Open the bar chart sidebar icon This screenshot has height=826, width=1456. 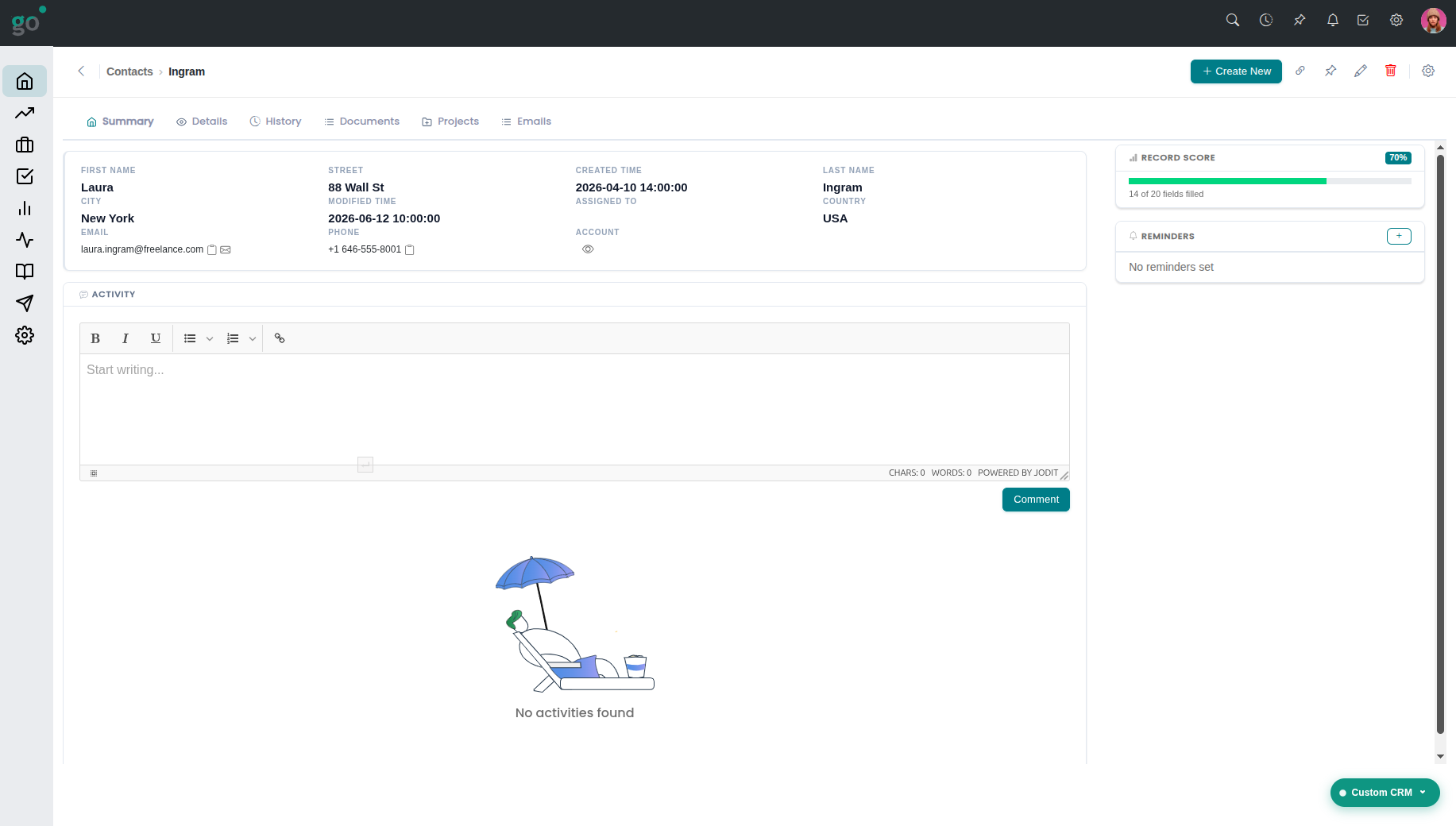(x=25, y=208)
